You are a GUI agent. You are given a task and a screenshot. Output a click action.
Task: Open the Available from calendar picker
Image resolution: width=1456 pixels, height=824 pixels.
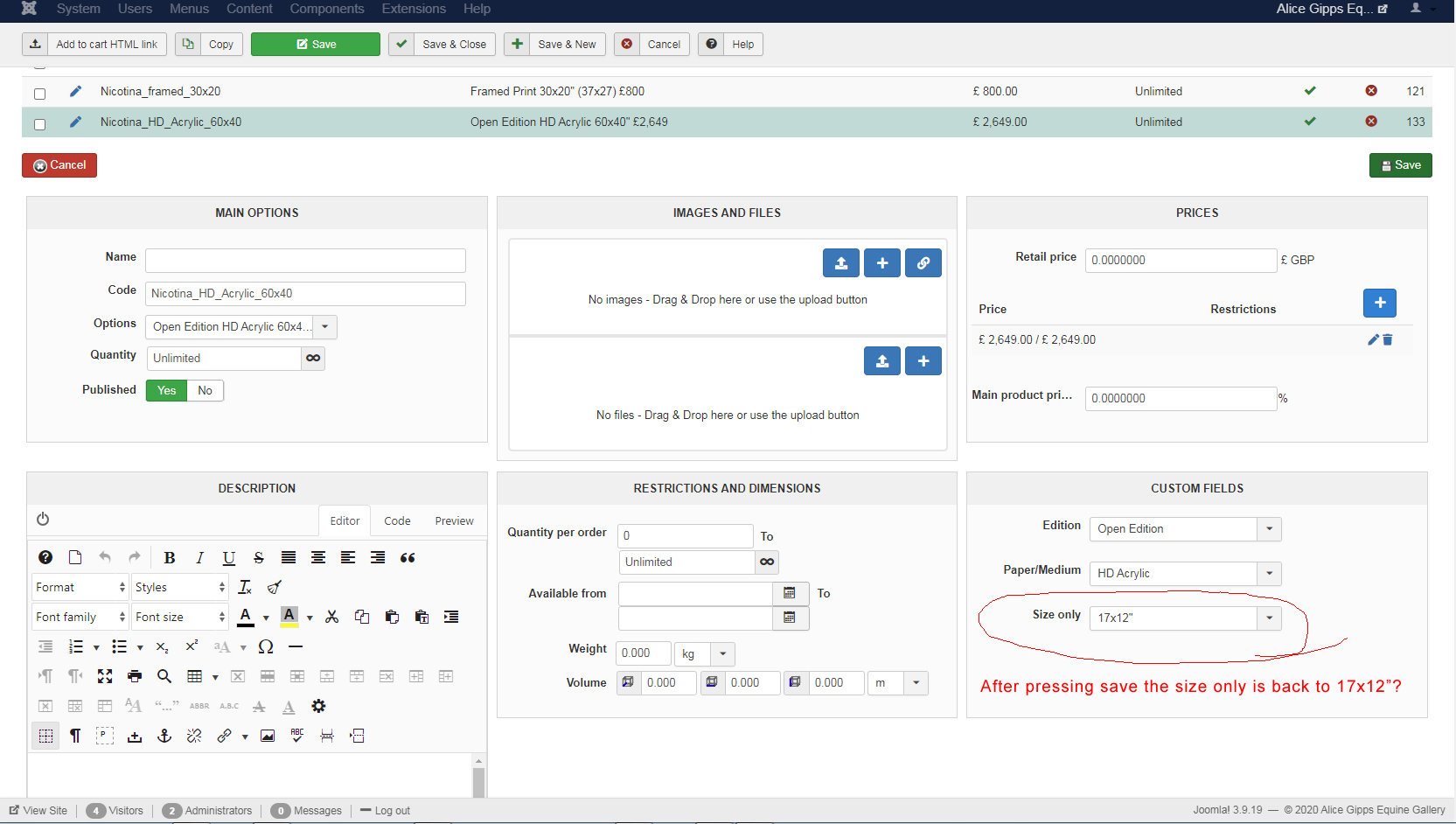coord(790,593)
